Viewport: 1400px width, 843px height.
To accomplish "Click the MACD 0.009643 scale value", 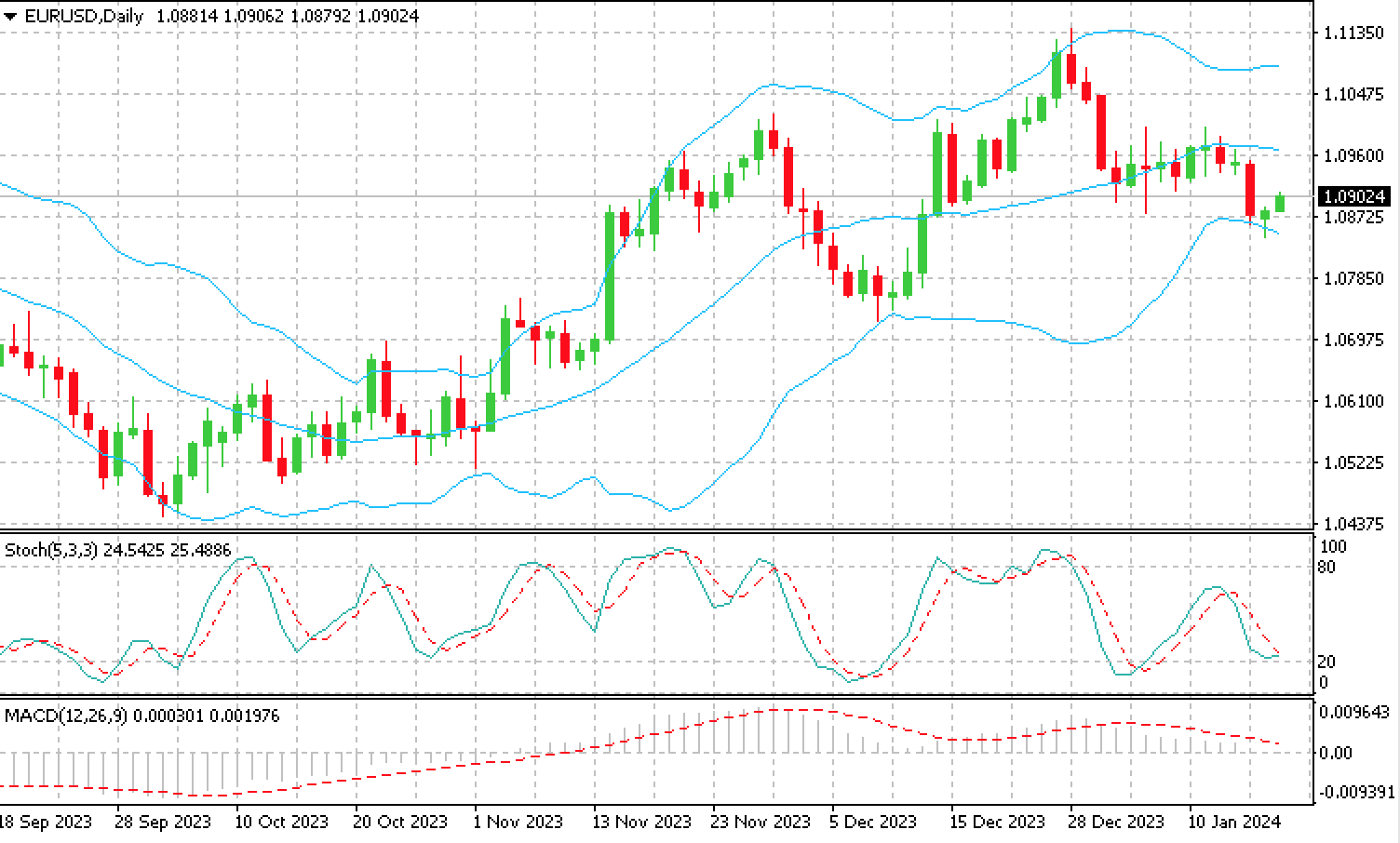I will click(1355, 712).
